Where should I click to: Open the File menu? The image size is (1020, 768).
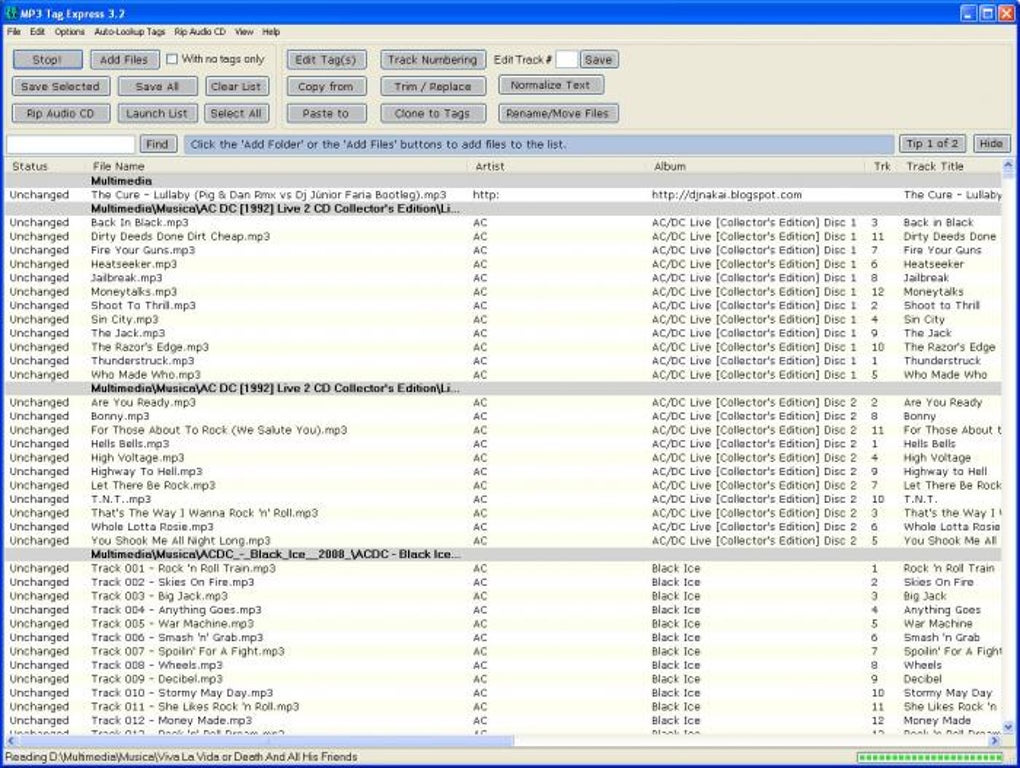pos(14,32)
